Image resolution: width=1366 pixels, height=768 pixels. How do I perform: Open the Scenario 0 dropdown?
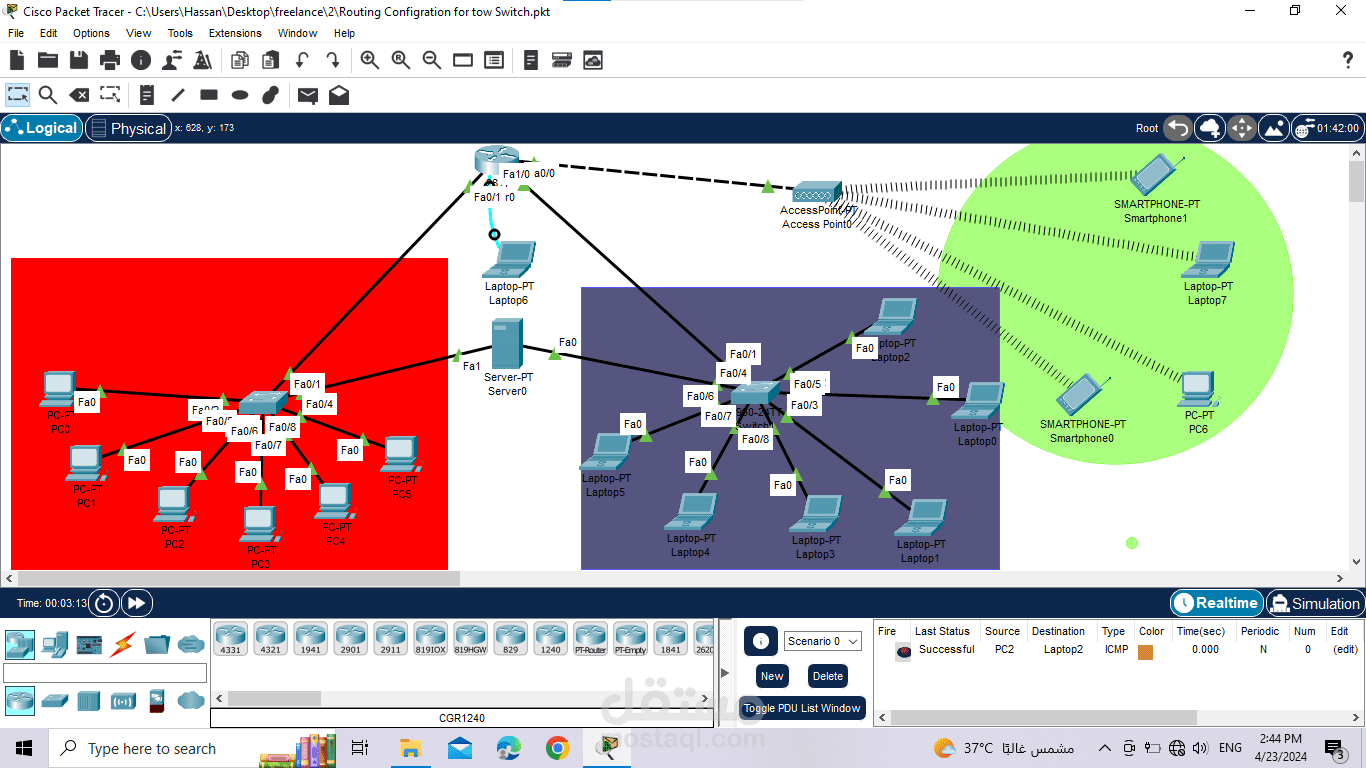[x=823, y=641]
